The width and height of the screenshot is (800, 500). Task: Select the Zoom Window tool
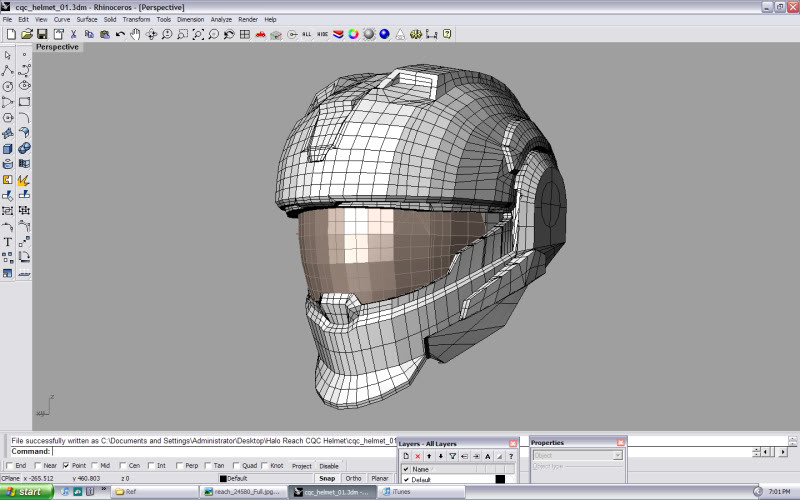(x=183, y=34)
